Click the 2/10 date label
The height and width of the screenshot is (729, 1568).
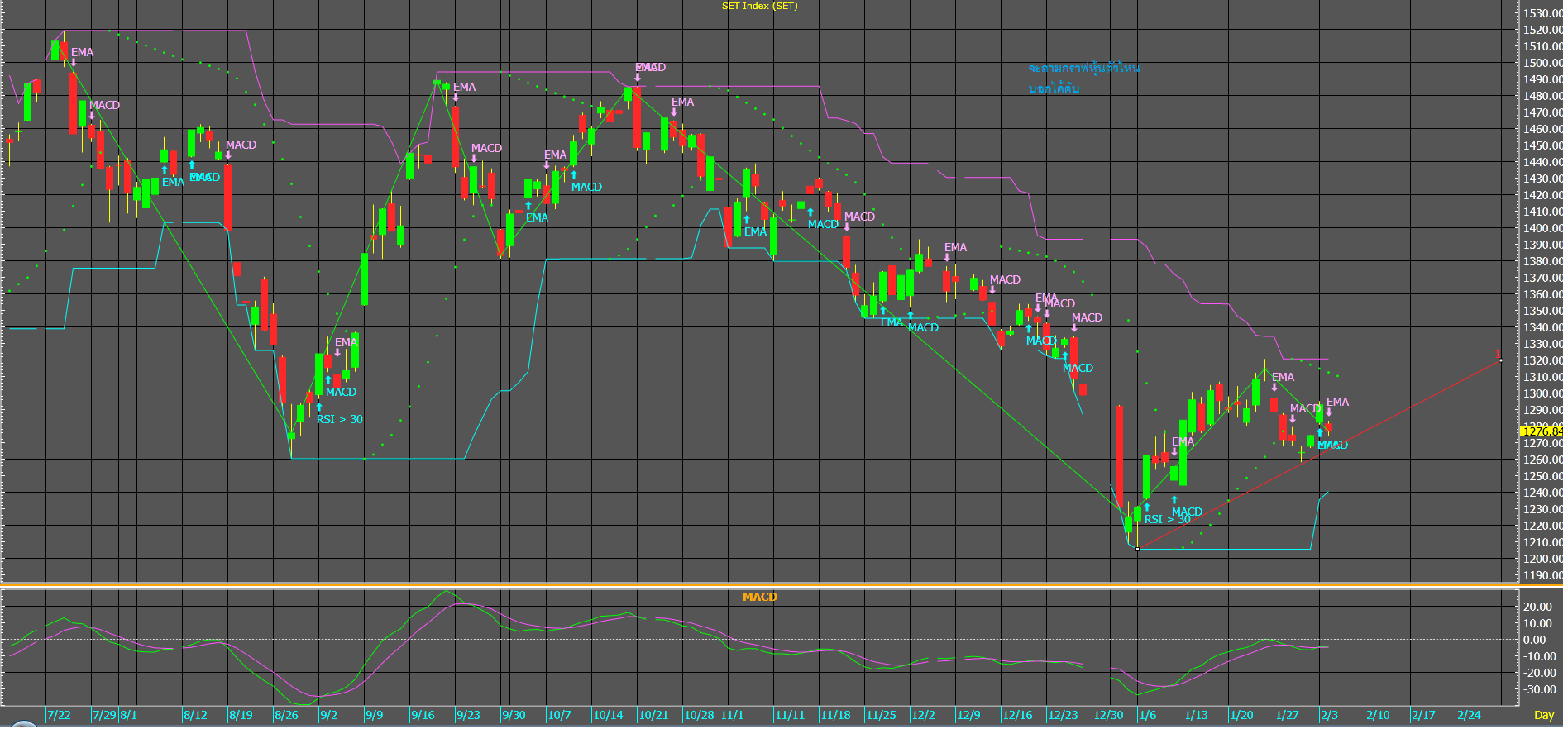[x=1378, y=715]
